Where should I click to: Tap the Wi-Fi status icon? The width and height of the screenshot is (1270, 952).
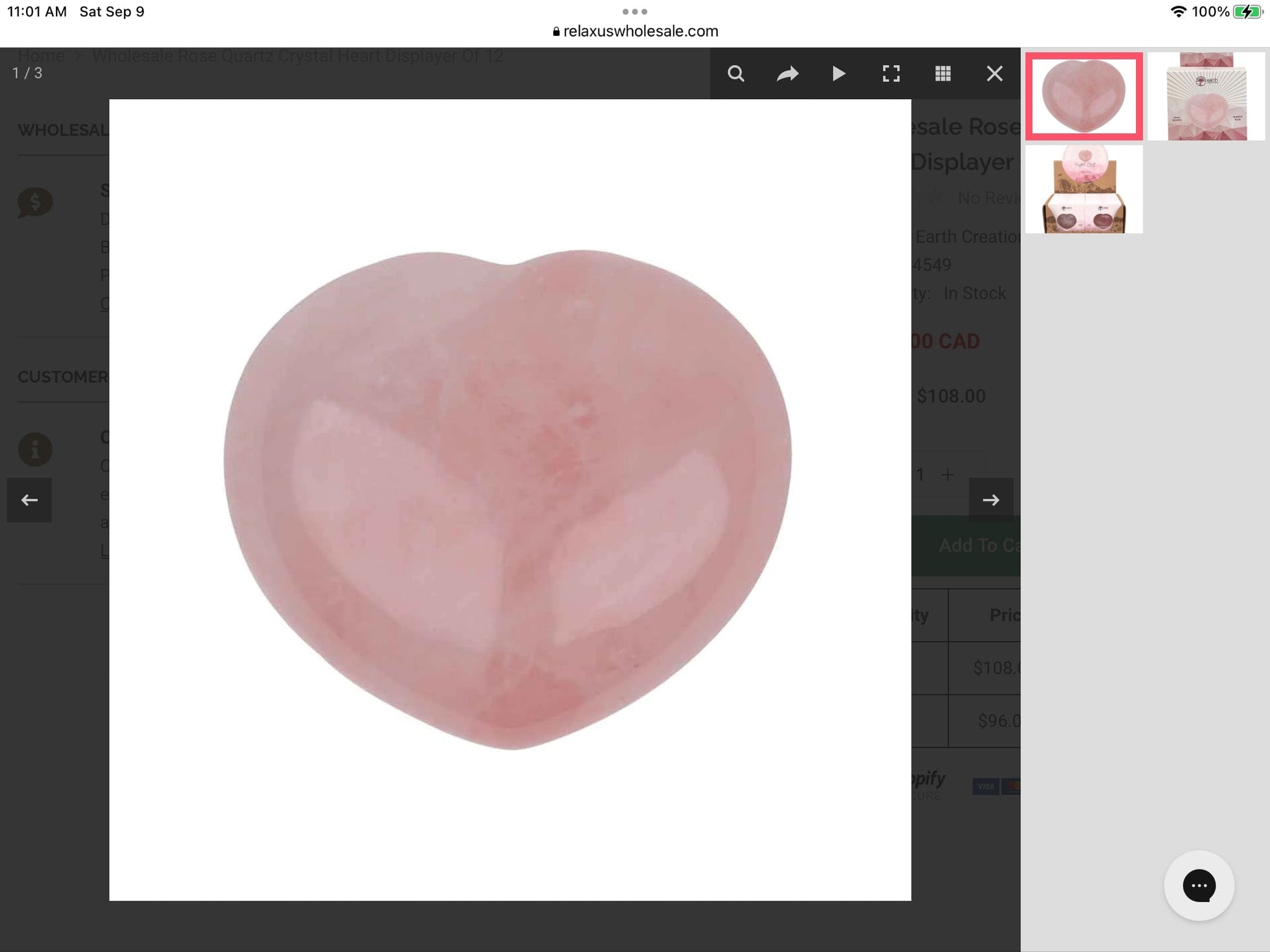pyautogui.click(x=1178, y=11)
